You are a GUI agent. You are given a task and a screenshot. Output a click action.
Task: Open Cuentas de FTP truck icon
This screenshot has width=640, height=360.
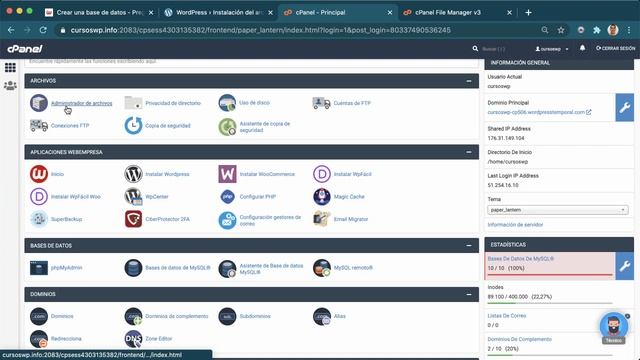tap(321, 103)
